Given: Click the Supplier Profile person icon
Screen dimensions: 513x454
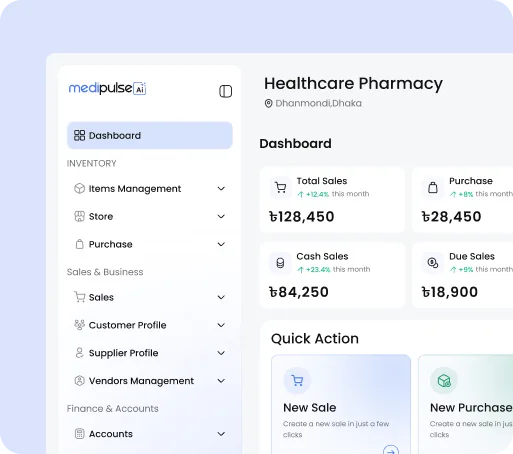Looking at the screenshot, I should click(79, 353).
